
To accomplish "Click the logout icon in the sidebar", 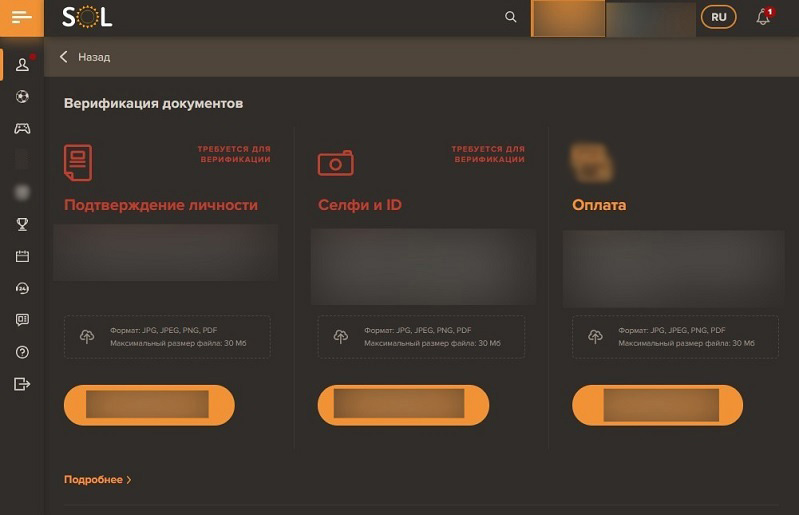I will (22, 384).
